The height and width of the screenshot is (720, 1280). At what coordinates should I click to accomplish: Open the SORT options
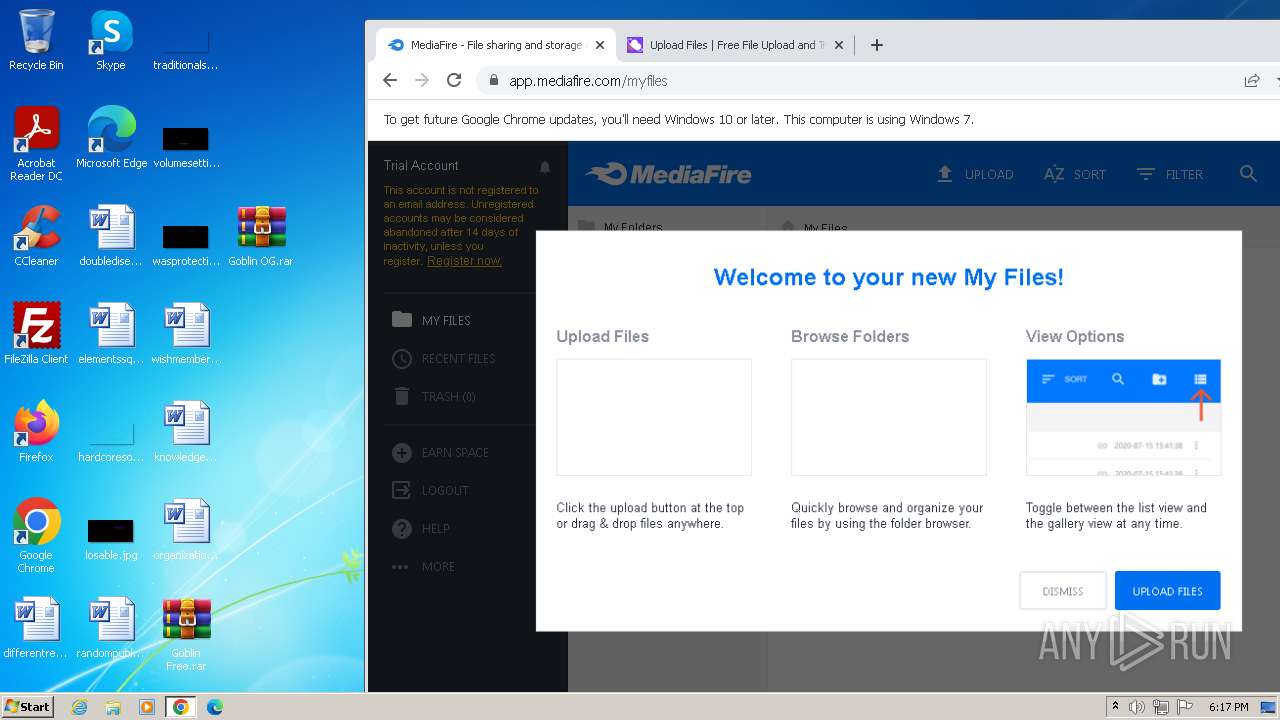(1075, 174)
